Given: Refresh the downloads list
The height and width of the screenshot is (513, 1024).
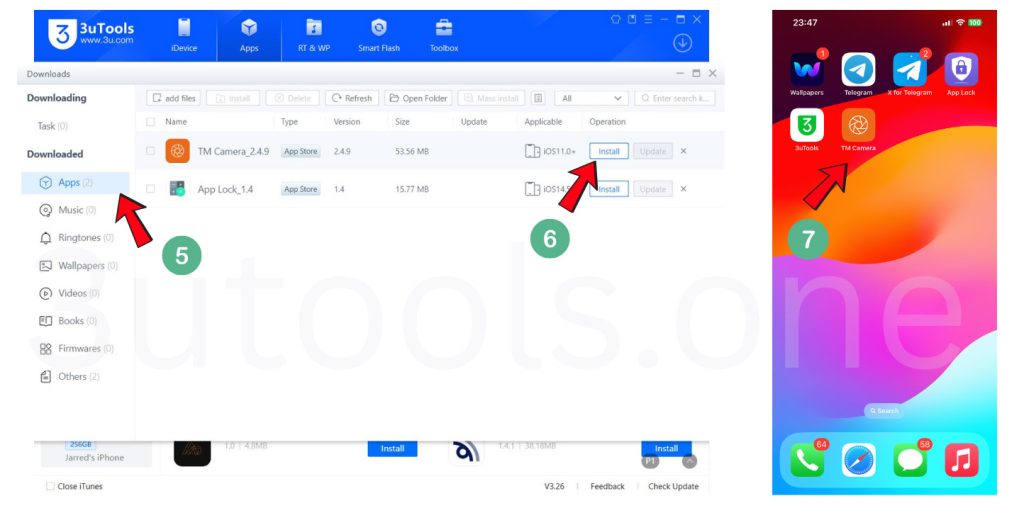Looking at the screenshot, I should point(352,98).
